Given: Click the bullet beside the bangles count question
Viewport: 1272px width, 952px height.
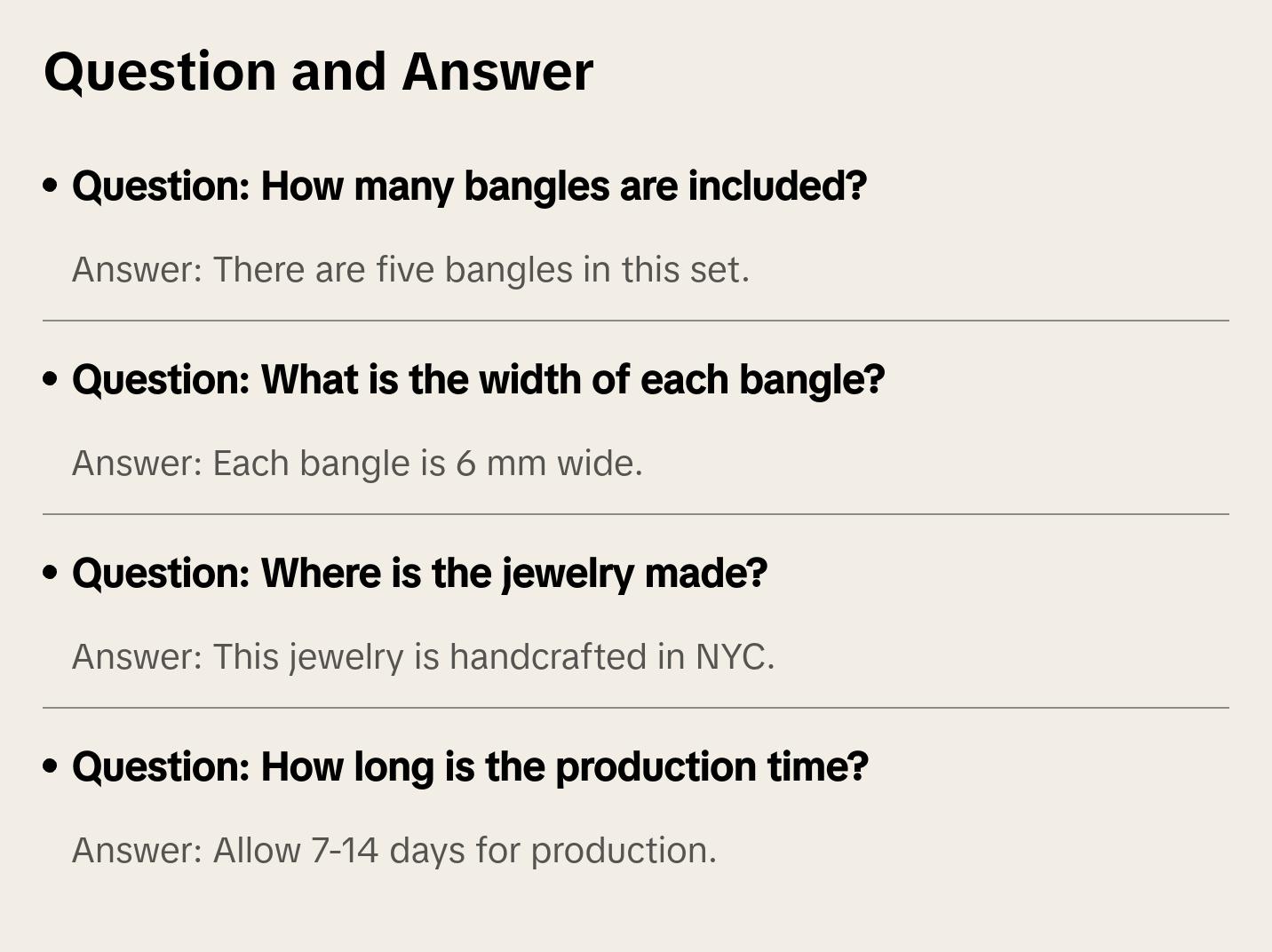Looking at the screenshot, I should point(51,186).
